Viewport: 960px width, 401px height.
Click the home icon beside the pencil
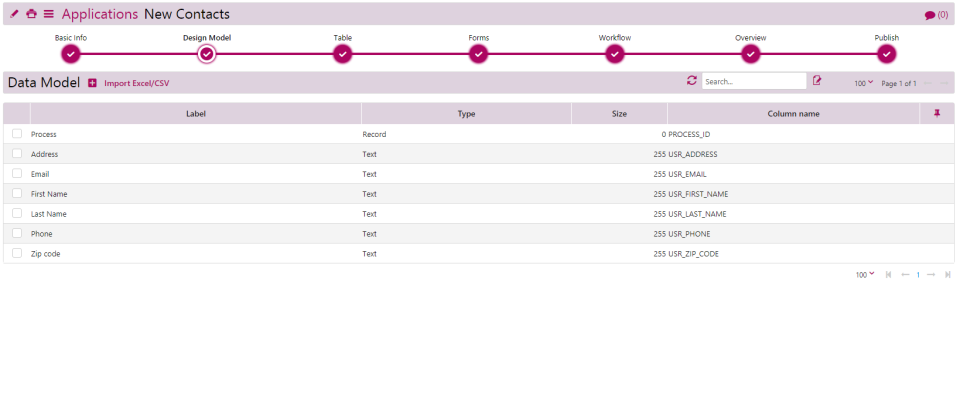[x=31, y=14]
